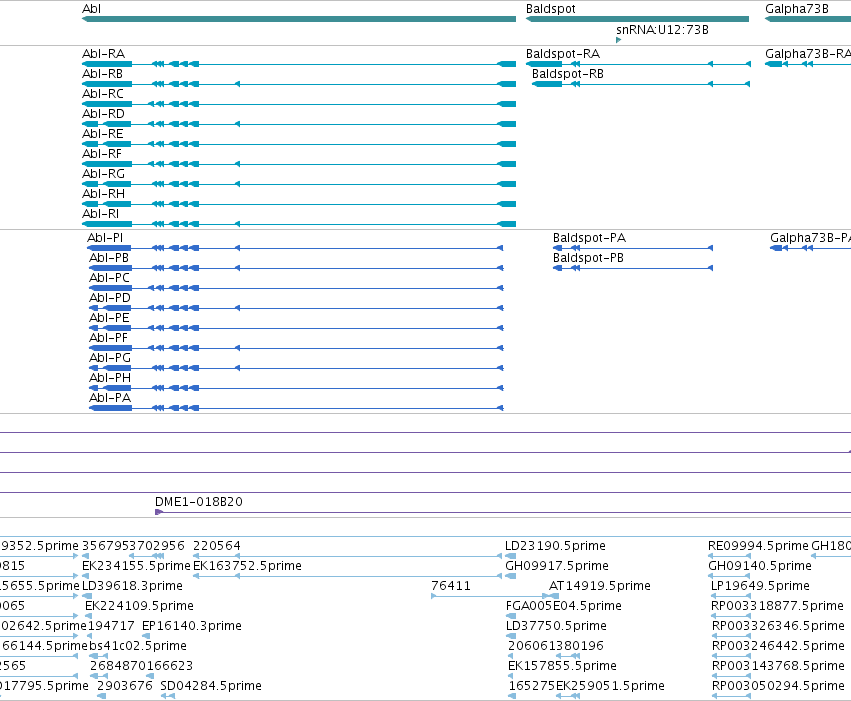This screenshot has height=701, width=851.
Task: Click the LD37750.5prime EST label
Action: tap(556, 626)
